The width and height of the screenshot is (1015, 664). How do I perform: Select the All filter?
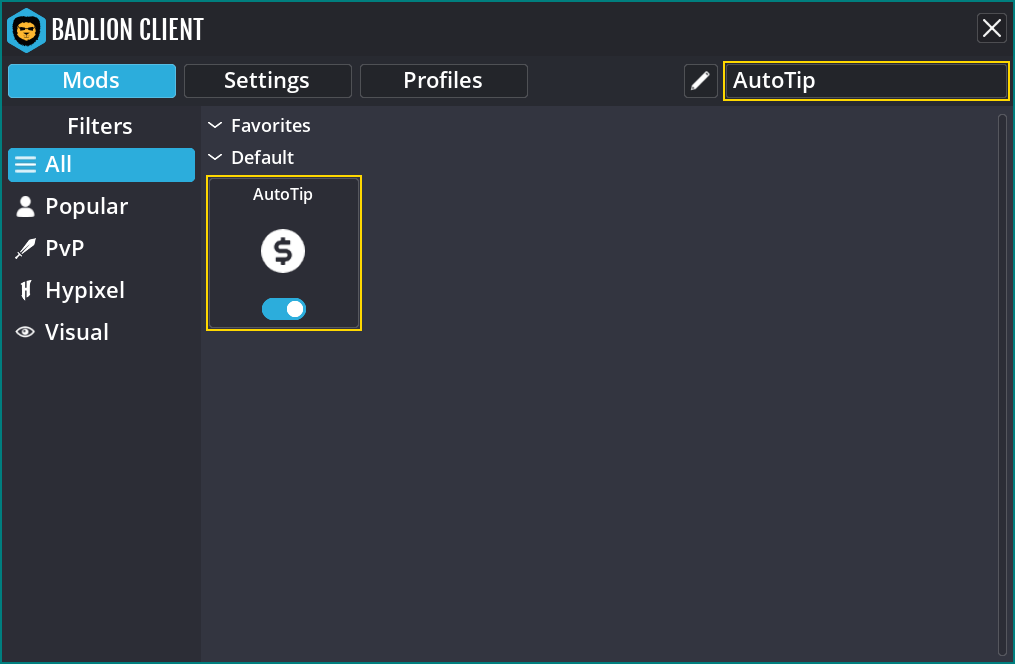(x=101, y=165)
